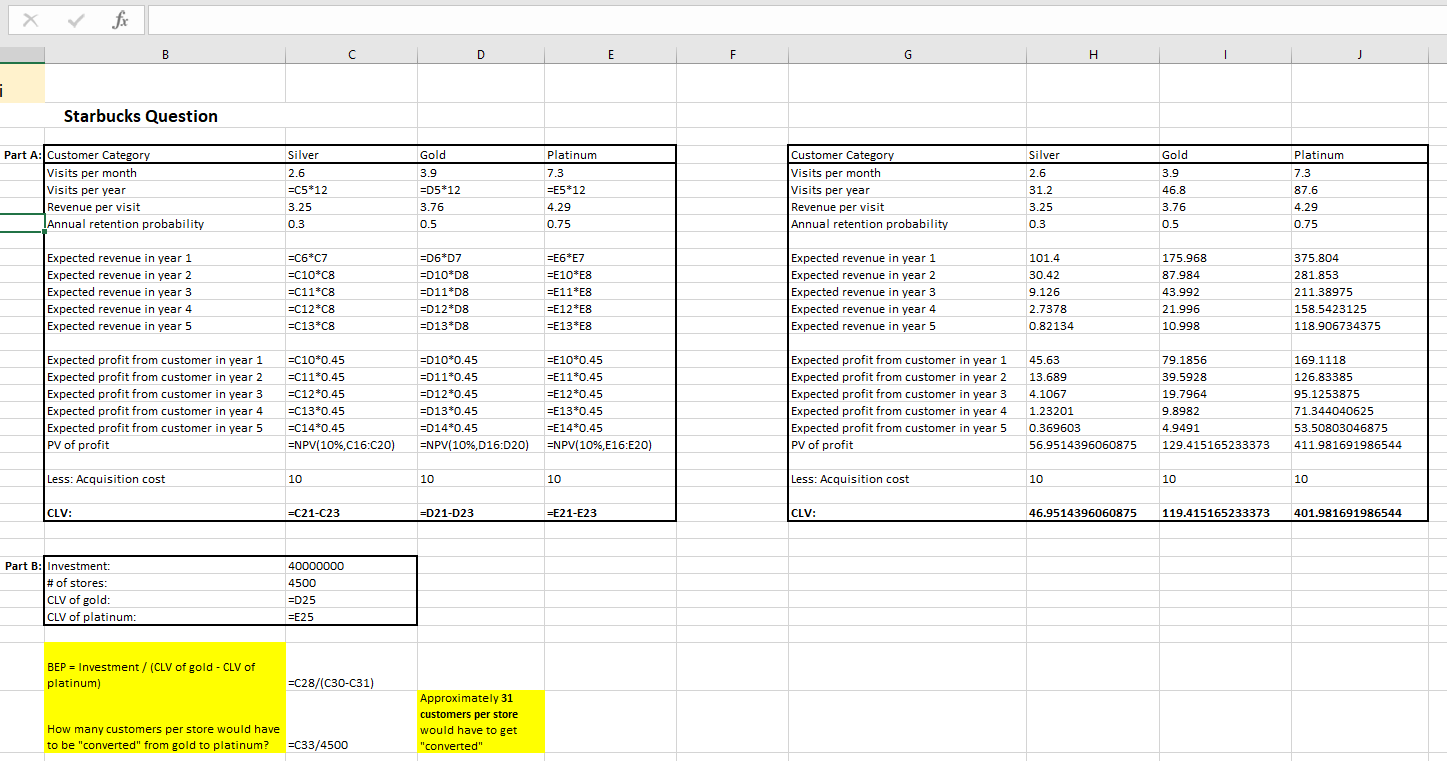
Task: Select cell with formula =D6*D7
Action: 480,258
